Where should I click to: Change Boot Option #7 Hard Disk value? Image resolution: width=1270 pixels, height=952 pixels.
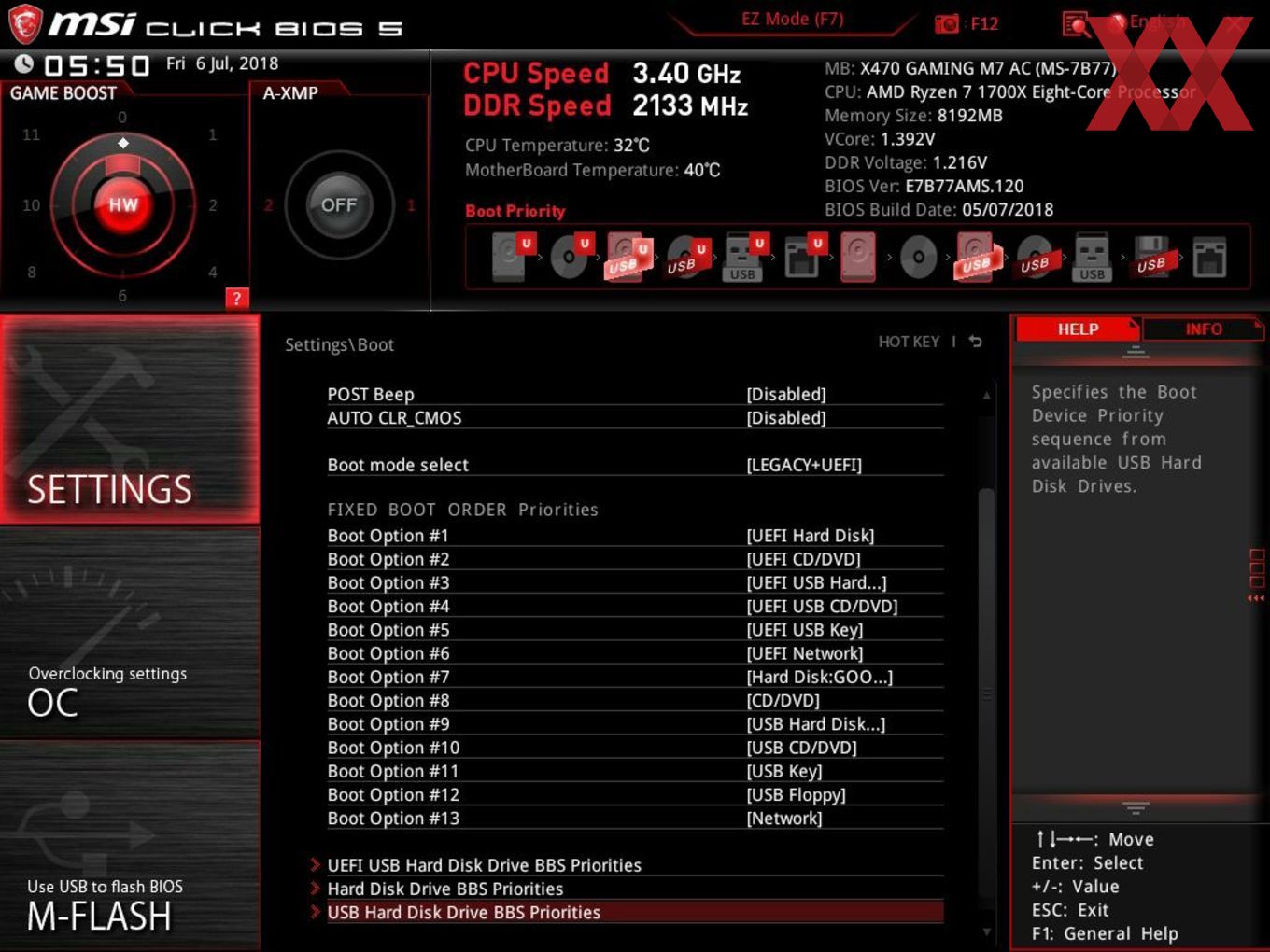(x=819, y=677)
